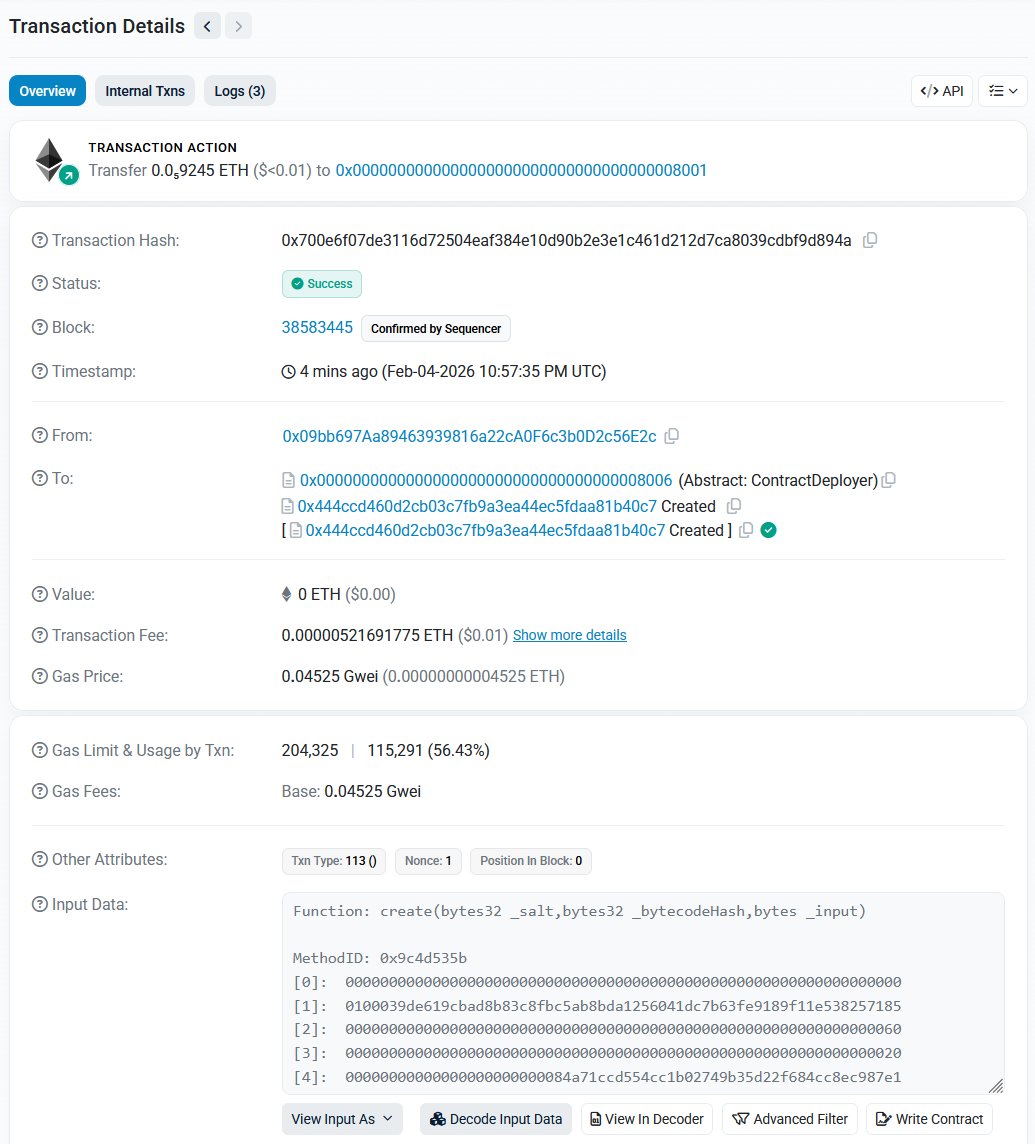This screenshot has height=1144, width=1035.
Task: Click help icon next to Status
Action: pyautogui.click(x=39, y=283)
